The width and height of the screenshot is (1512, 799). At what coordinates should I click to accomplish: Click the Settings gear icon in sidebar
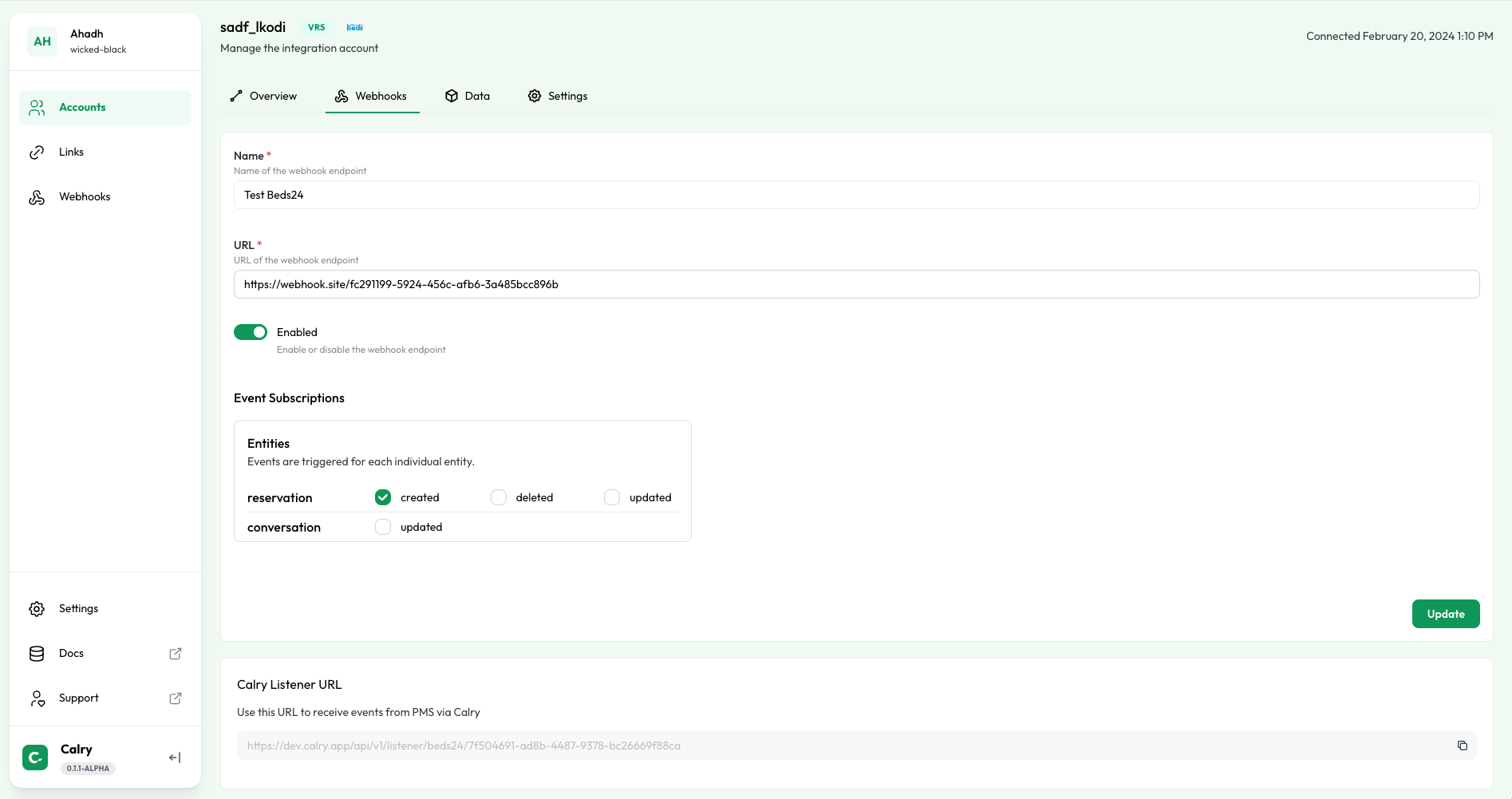[x=37, y=609]
